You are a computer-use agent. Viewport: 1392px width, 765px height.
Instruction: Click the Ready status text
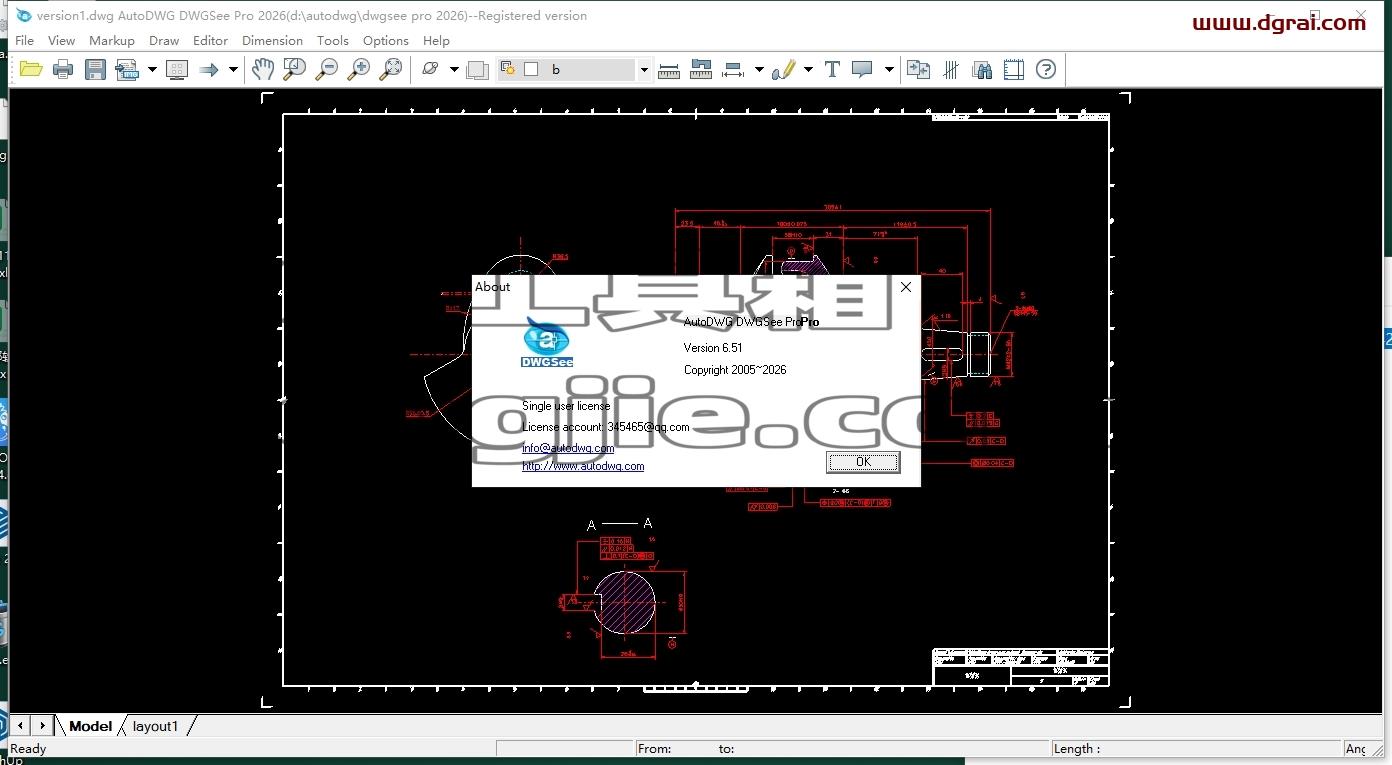pyautogui.click(x=28, y=748)
